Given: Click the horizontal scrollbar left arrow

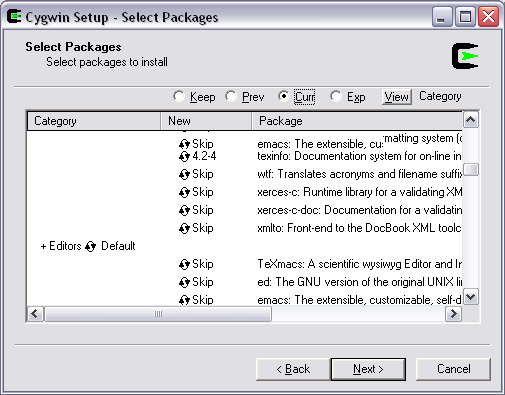Looking at the screenshot, I should tap(35, 314).
